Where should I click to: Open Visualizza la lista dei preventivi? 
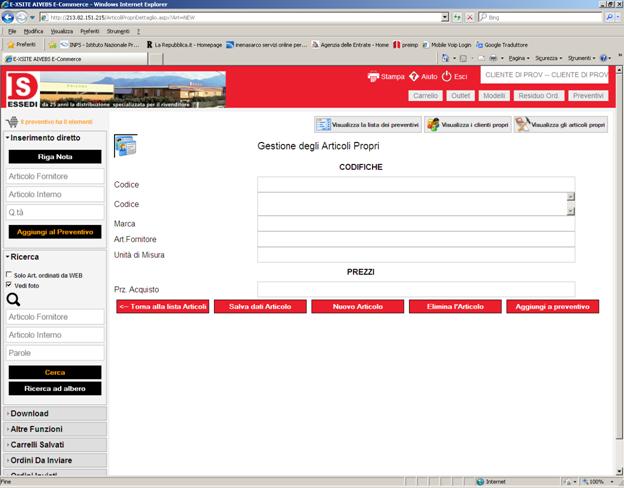click(367, 125)
